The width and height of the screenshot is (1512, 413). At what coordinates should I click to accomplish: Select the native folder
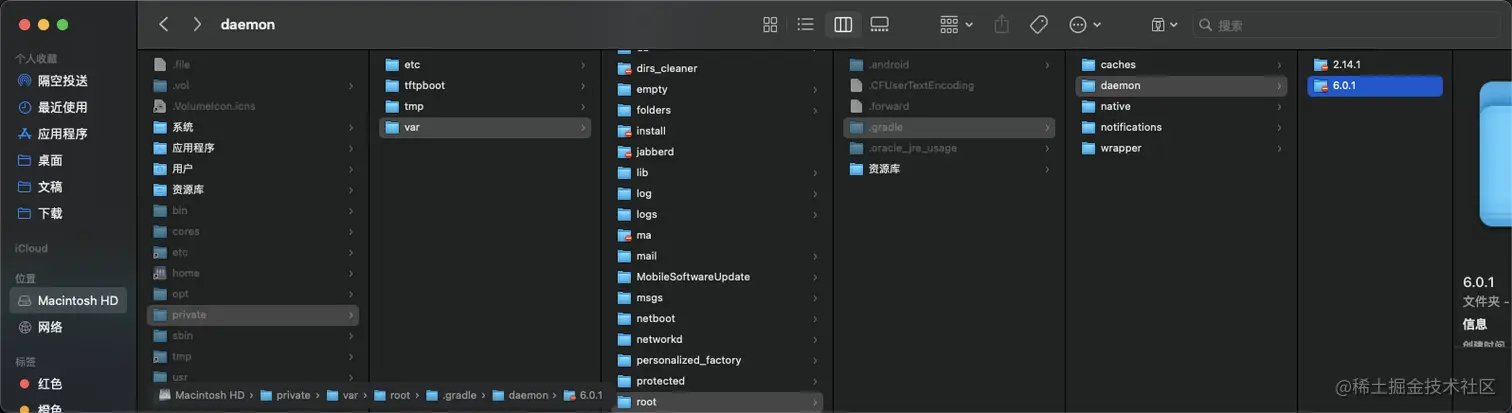(x=1181, y=106)
